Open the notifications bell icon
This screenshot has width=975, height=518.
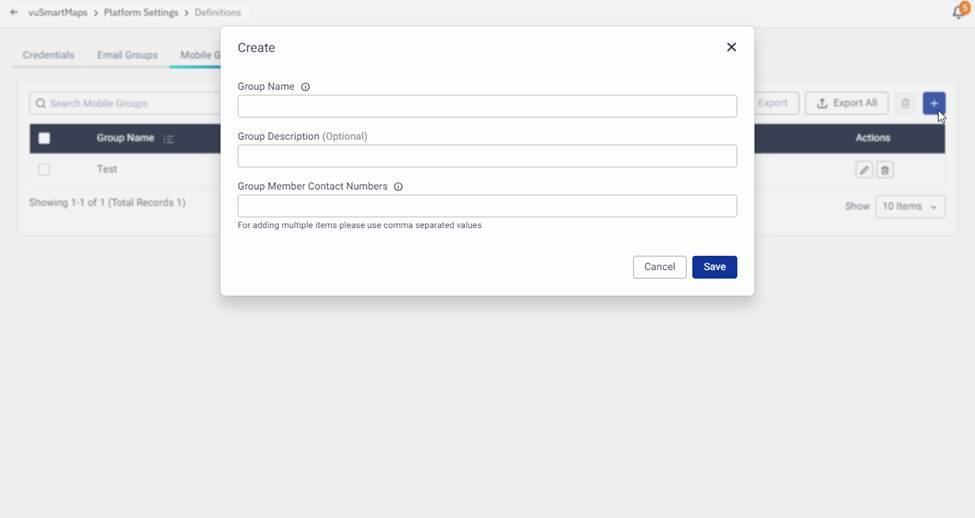(958, 12)
